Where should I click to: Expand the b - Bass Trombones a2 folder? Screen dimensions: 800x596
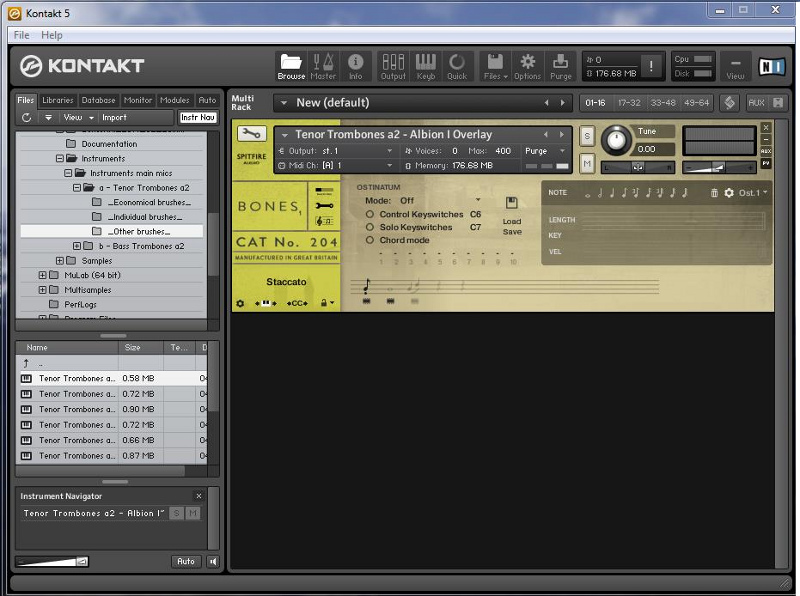coord(77,246)
